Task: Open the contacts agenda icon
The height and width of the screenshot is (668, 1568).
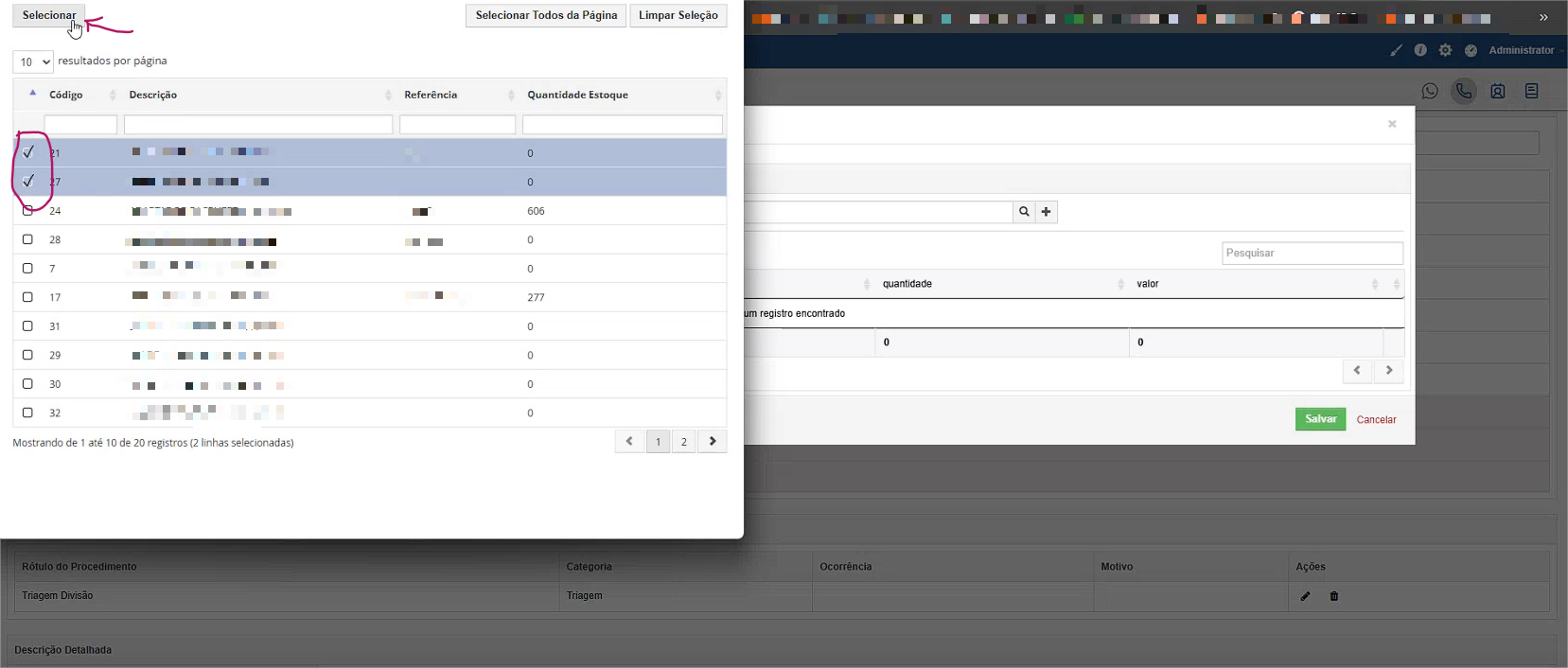Action: (1498, 92)
